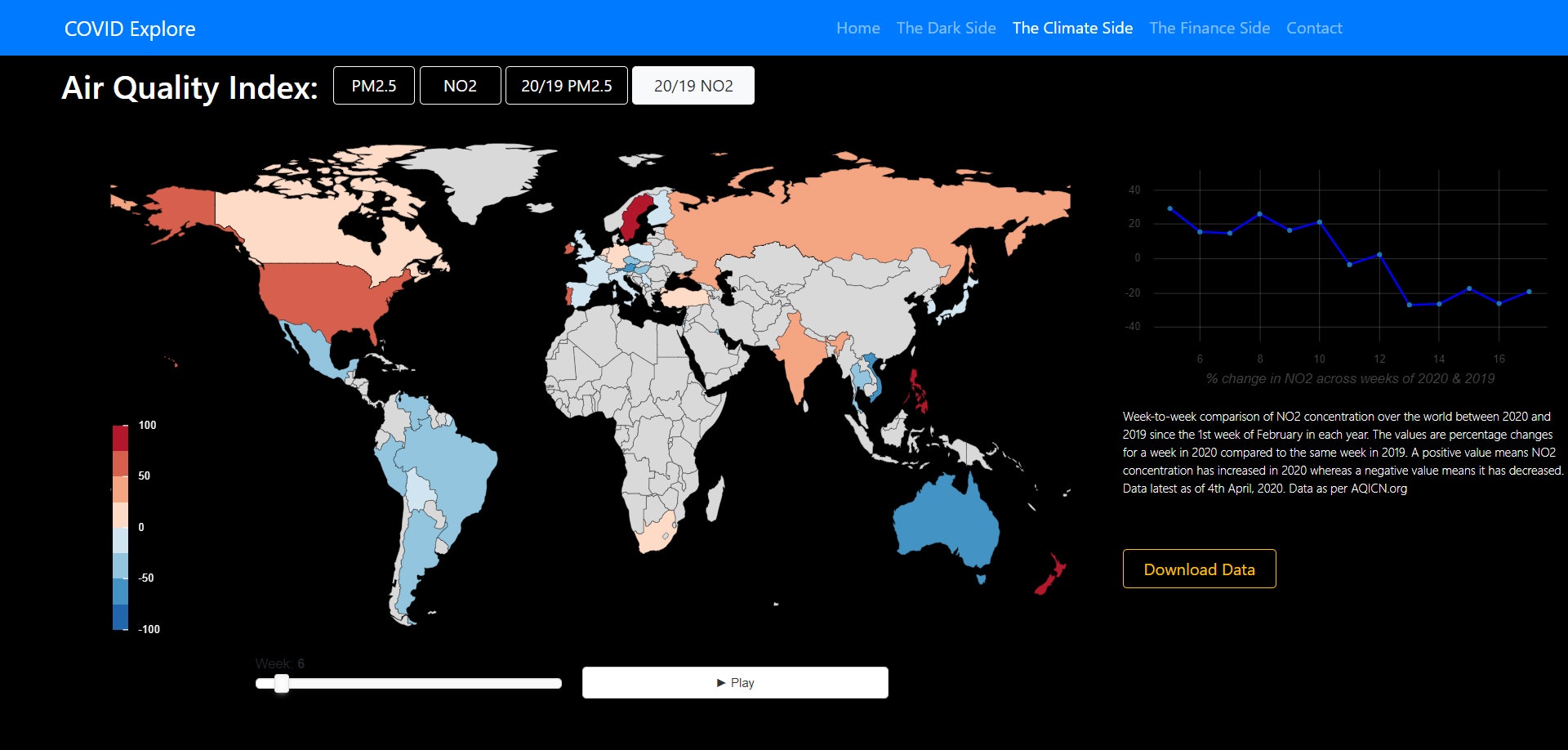Show the 20/19 PM2.5 comparison
The width and height of the screenshot is (1568, 750).
pos(567,86)
